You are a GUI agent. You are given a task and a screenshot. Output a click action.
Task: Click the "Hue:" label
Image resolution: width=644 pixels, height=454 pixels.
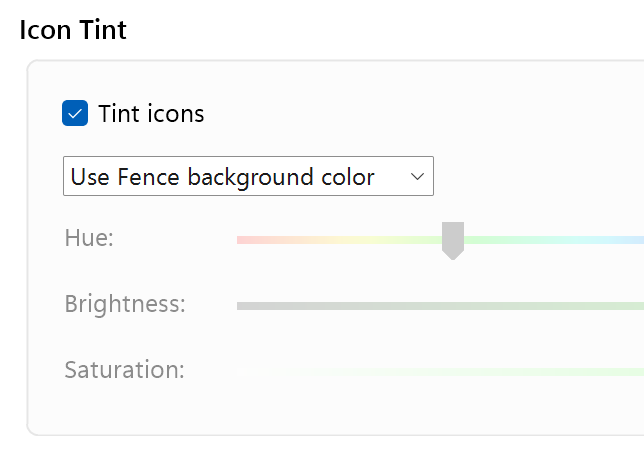89,238
